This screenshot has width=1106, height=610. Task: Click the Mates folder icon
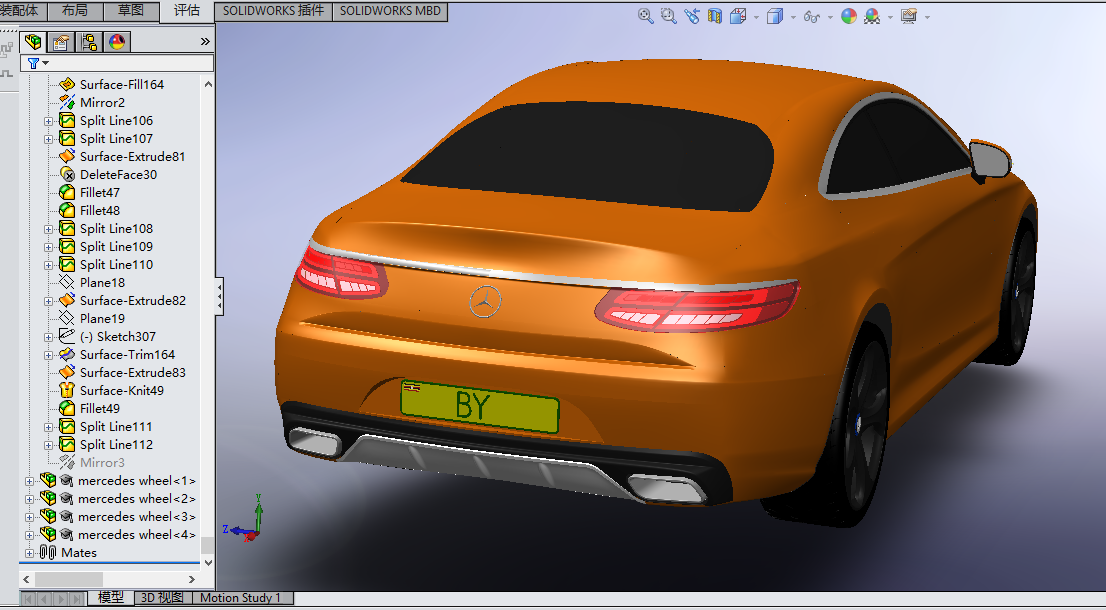(x=47, y=552)
